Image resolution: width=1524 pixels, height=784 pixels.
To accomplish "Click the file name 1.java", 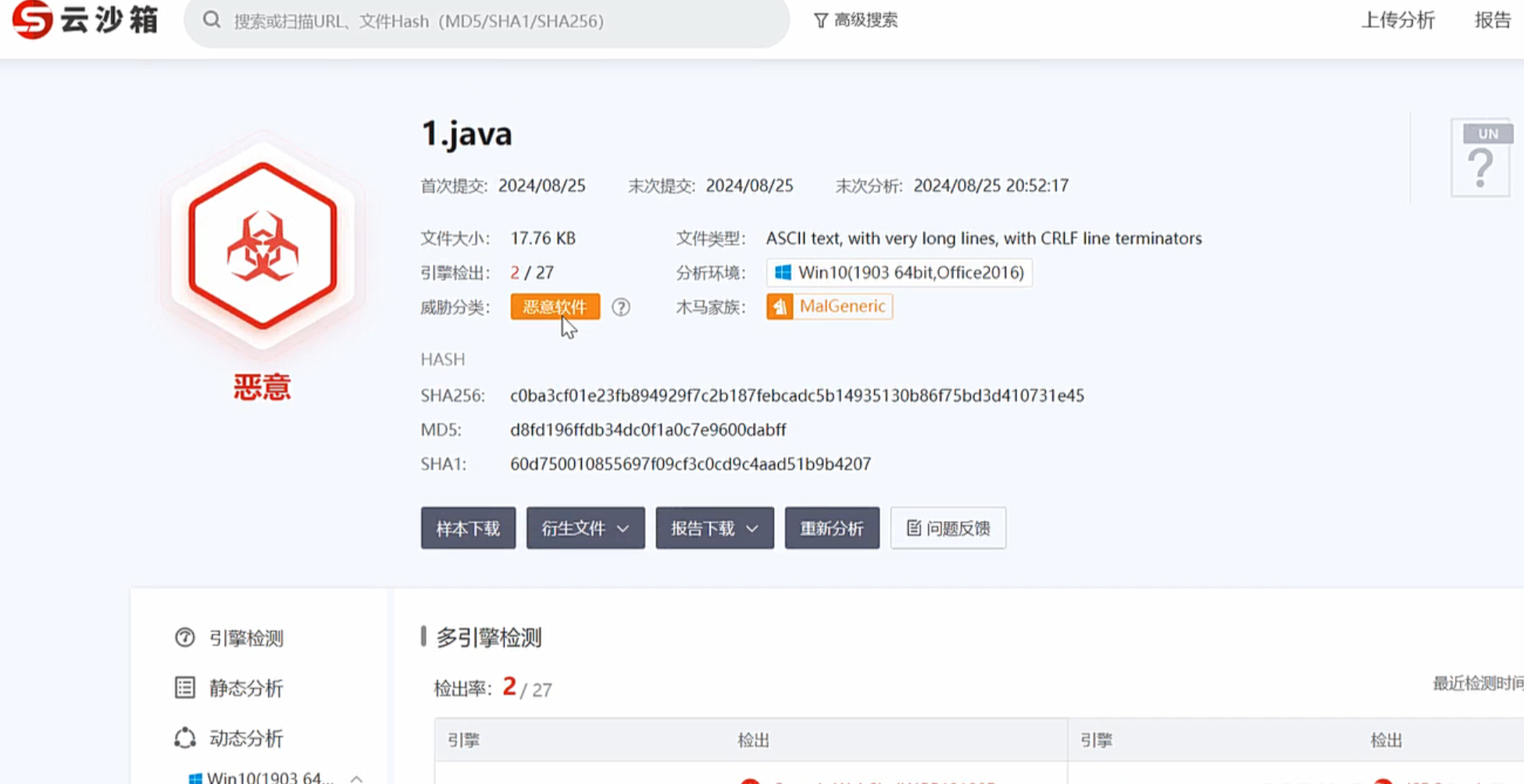I will (466, 134).
